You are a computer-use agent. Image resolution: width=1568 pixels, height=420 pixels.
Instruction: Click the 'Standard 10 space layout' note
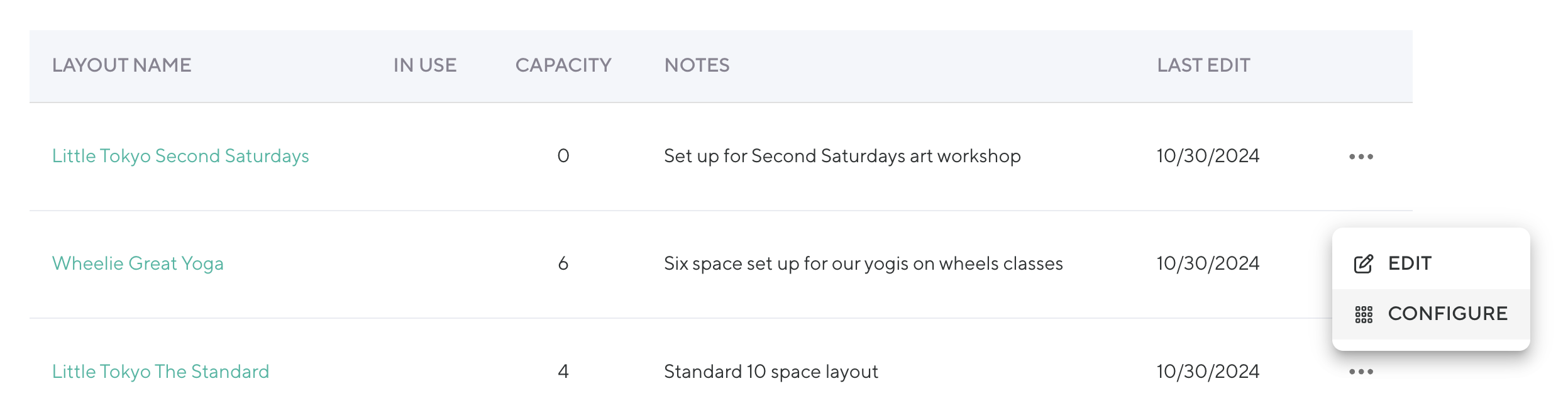pyautogui.click(x=771, y=372)
